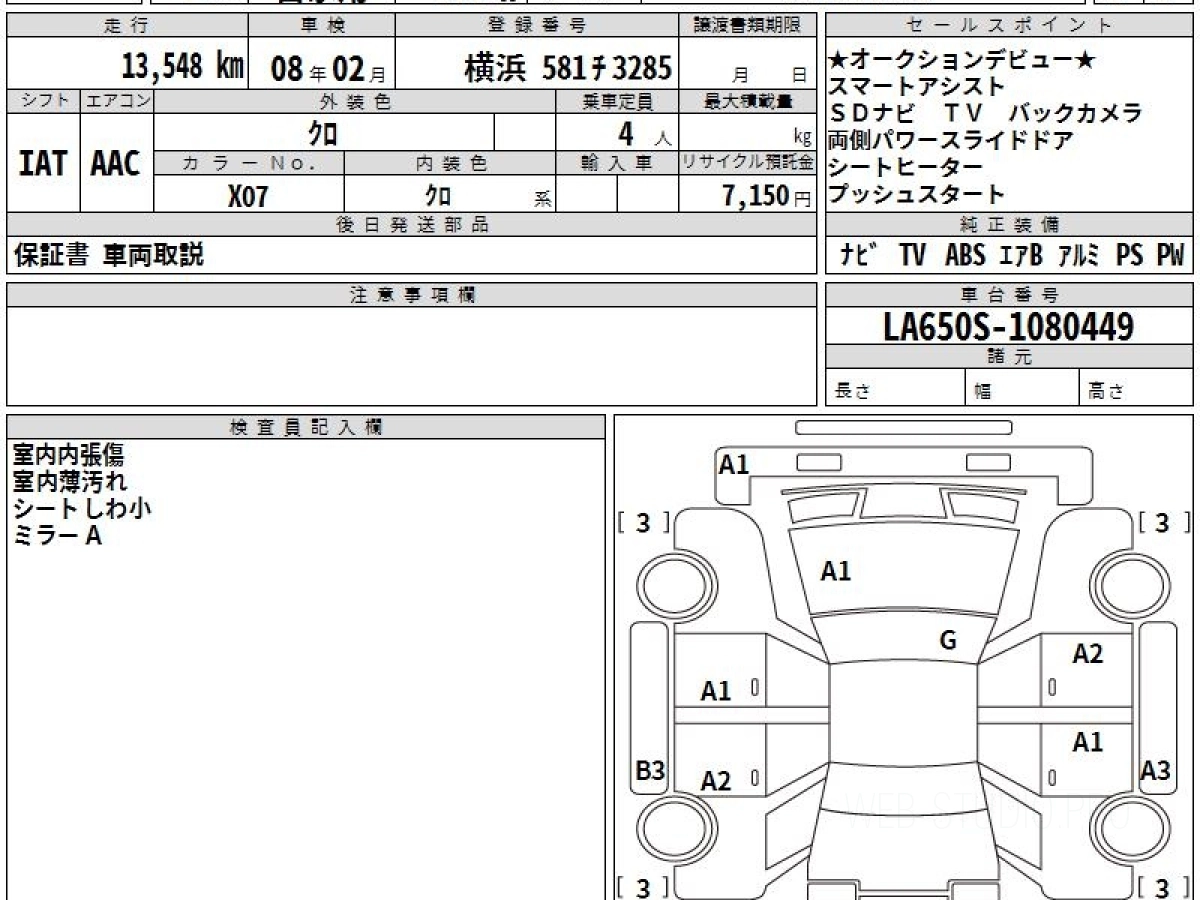This screenshot has width=1200, height=900.
Task: Click the 輸入車 header
Action: click(x=617, y=164)
